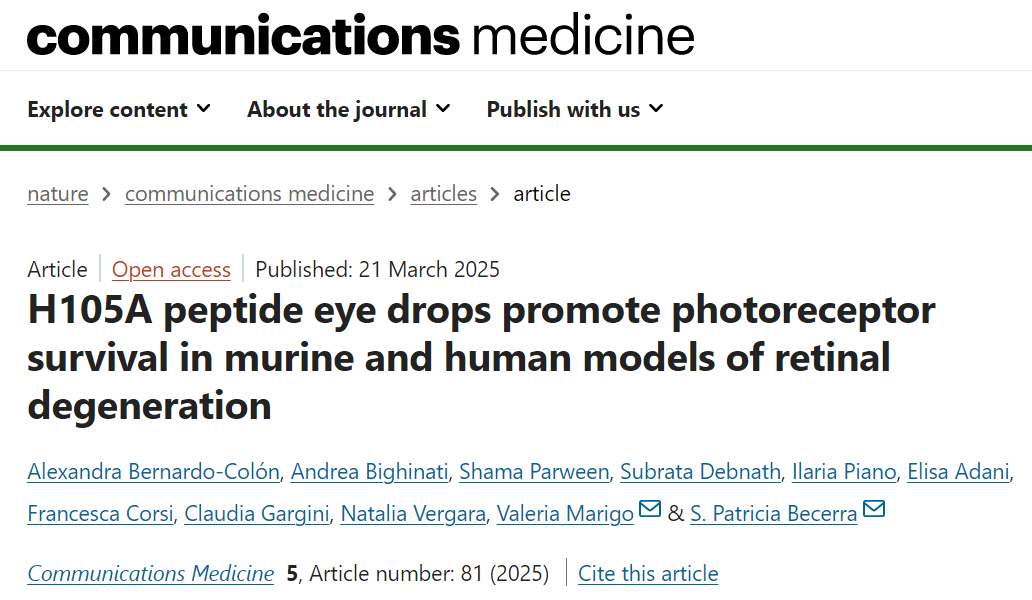Expand the Explore content menu

click(119, 109)
